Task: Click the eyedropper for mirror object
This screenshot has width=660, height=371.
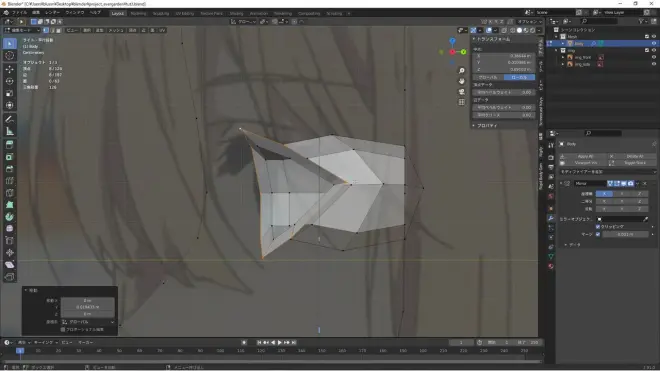Action: 646,219
